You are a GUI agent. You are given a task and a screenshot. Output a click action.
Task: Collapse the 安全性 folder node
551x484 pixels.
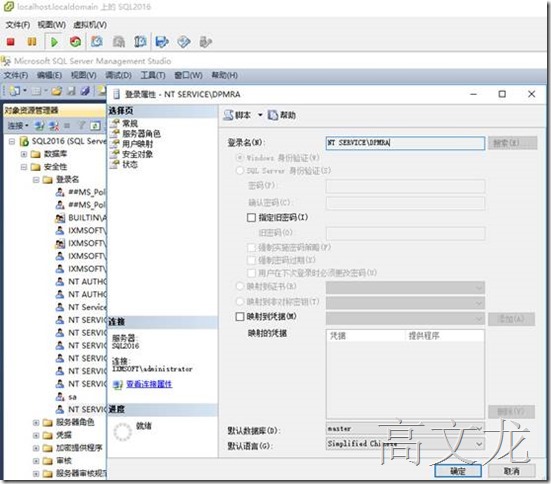click(24, 167)
